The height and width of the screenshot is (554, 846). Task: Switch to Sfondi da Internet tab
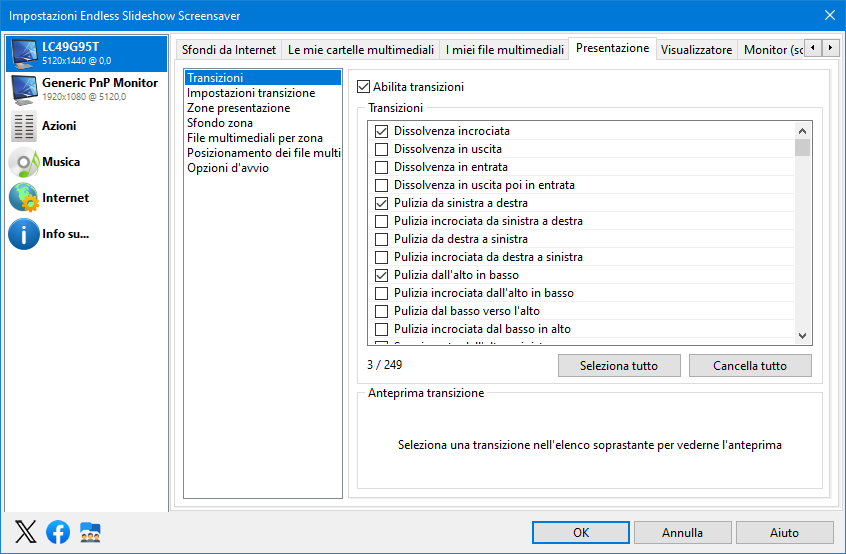(x=229, y=50)
